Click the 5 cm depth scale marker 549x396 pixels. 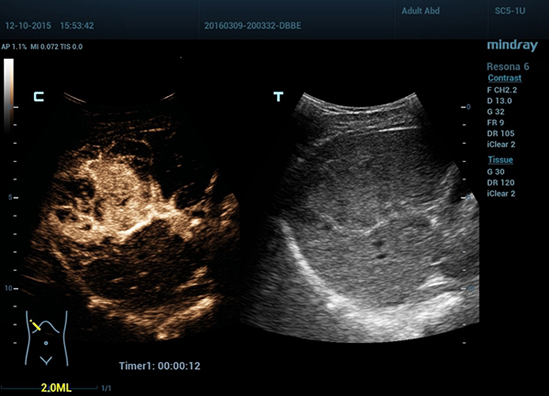pos(10,197)
